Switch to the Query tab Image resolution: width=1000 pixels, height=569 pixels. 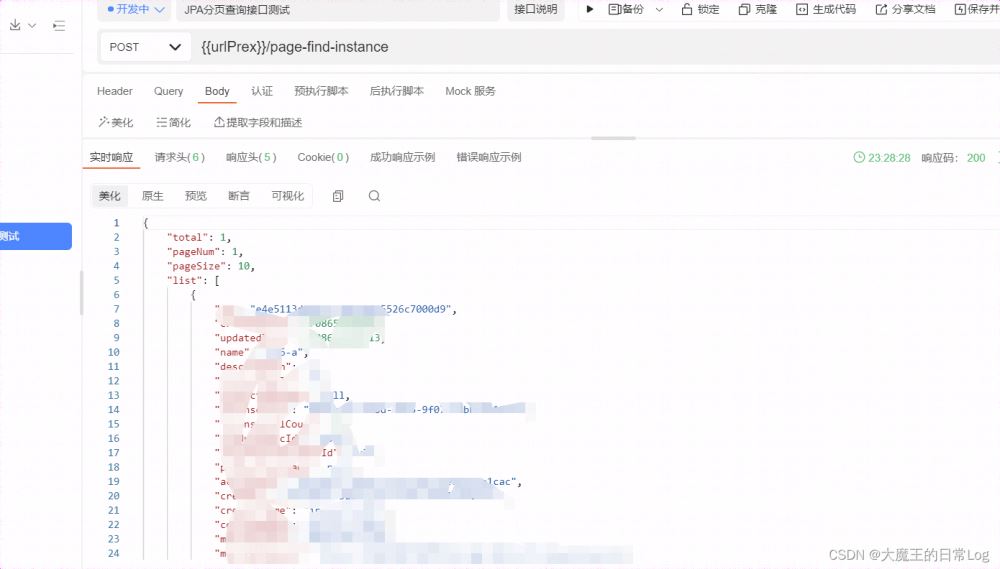(x=168, y=91)
